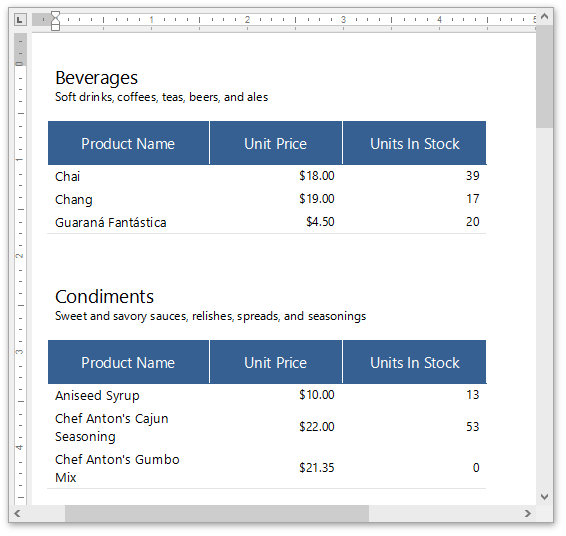Click the left indent marker on the ruler
This screenshot has width=566, height=536.
coord(55,26)
